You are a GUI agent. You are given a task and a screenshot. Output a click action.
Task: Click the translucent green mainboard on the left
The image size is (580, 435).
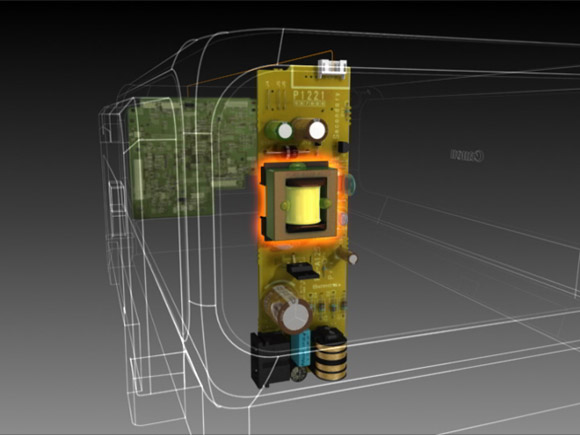coord(191,157)
